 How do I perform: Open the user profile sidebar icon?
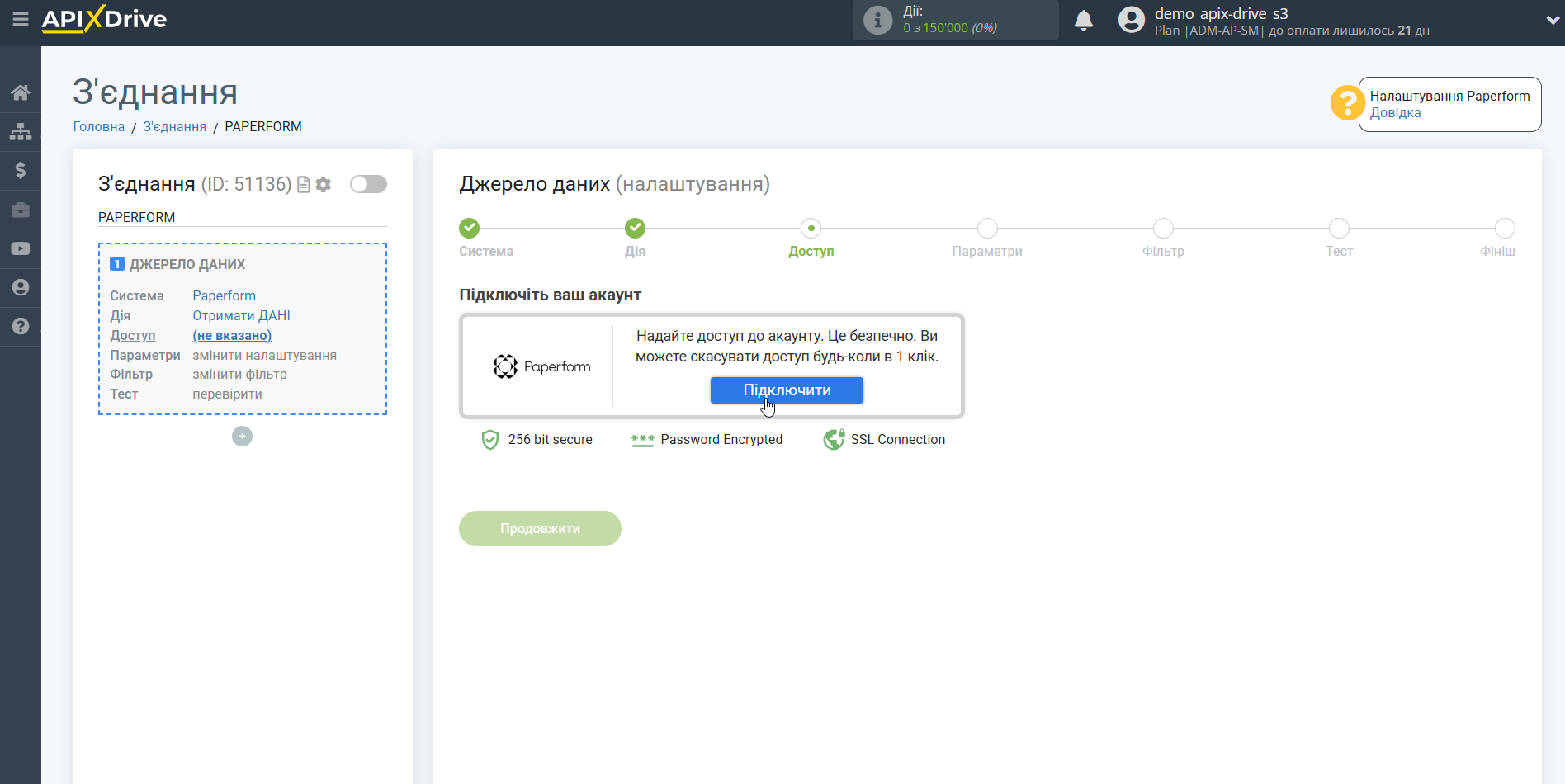(x=21, y=287)
